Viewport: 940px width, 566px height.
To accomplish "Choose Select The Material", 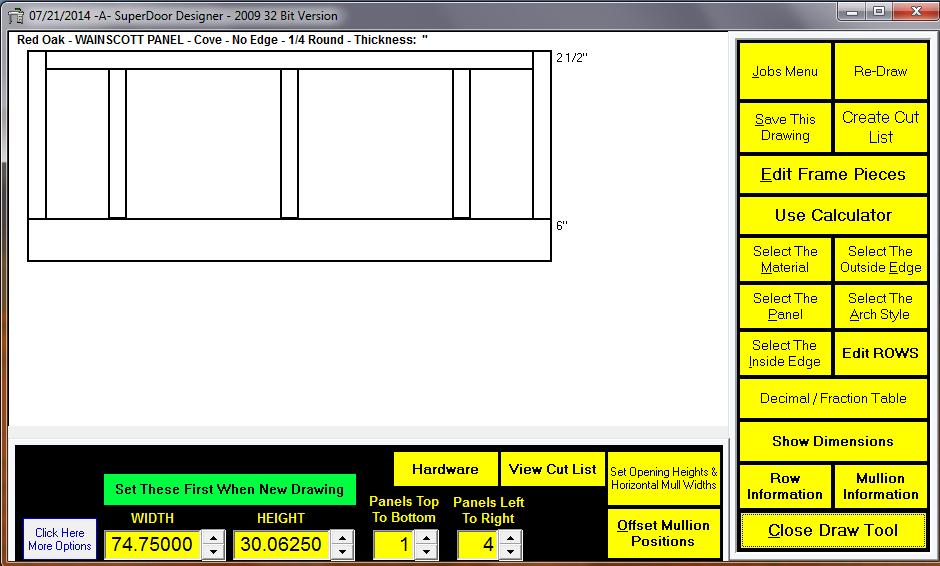I will click(785, 259).
